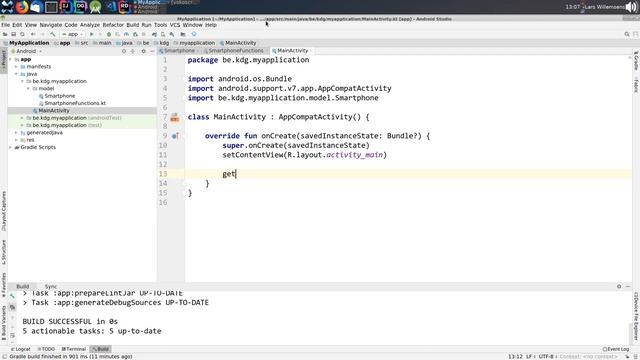Open the Event Log

click(x=616, y=349)
